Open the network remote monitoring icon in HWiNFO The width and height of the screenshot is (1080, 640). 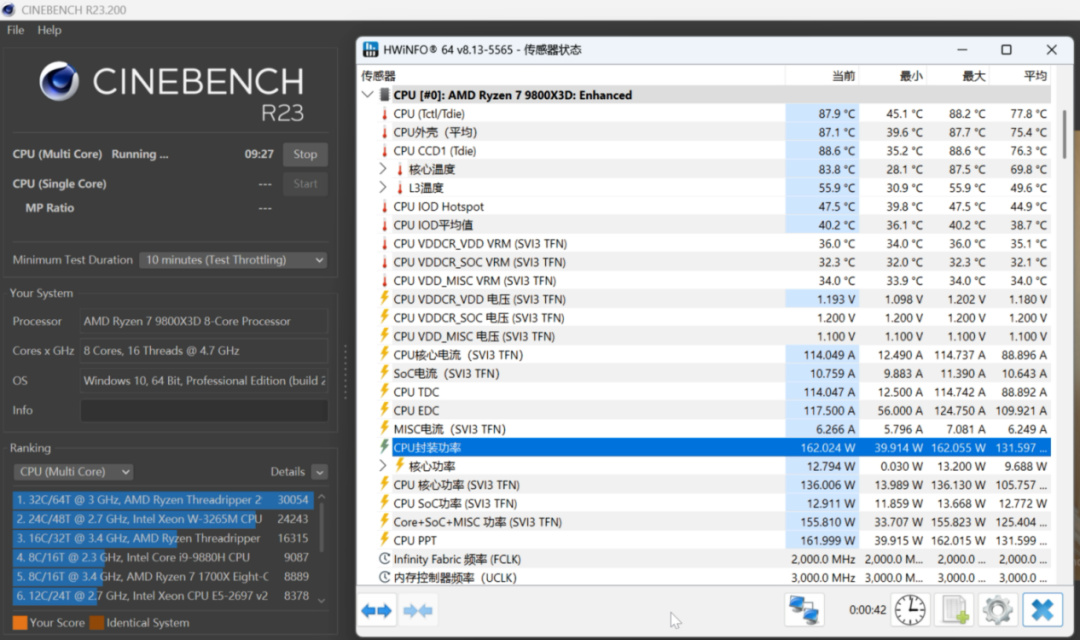tap(803, 610)
